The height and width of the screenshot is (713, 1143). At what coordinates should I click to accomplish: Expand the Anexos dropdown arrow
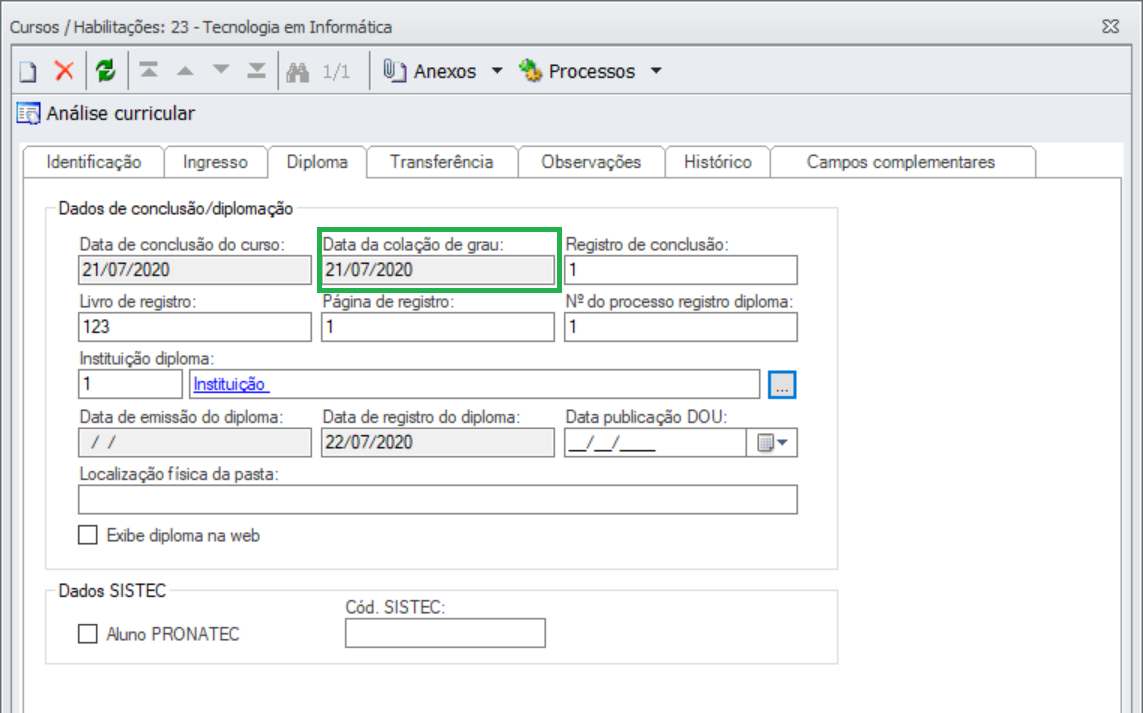497,71
